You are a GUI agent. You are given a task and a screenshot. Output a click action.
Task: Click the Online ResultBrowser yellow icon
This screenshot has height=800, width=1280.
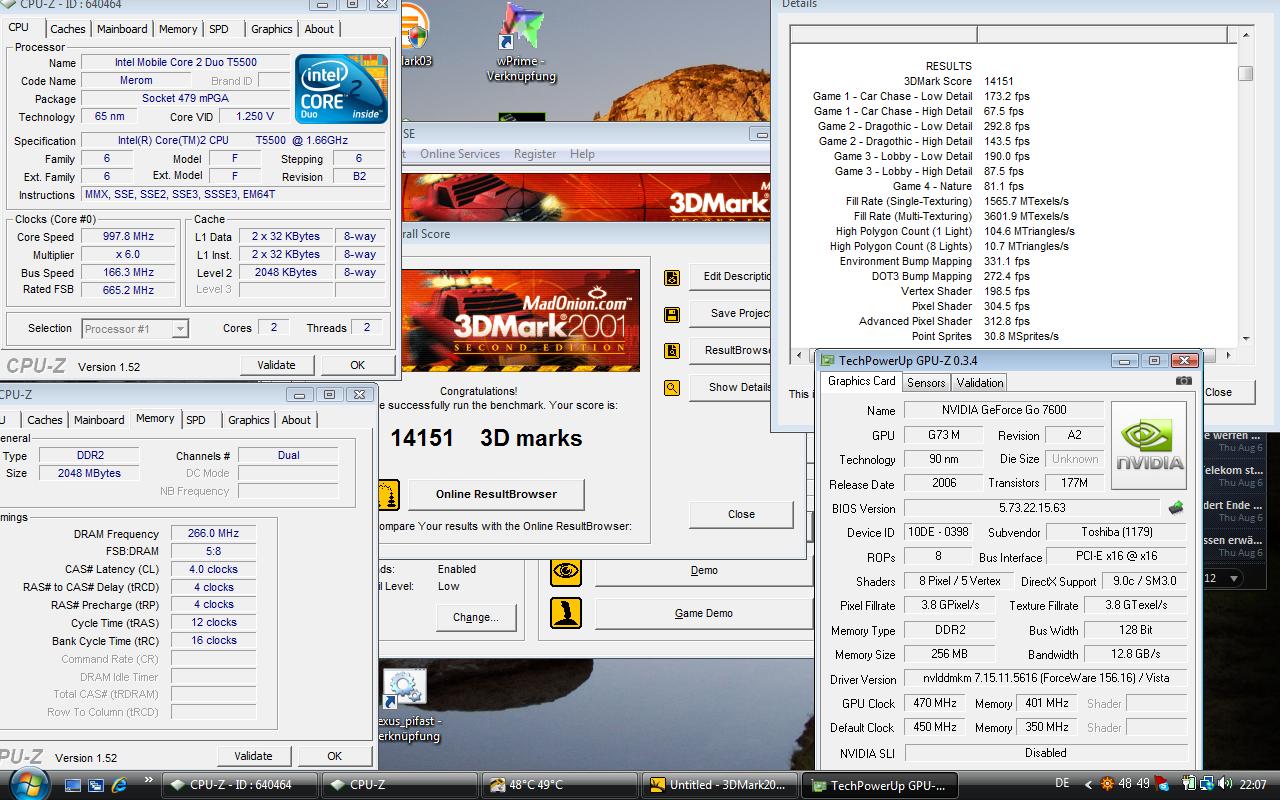pyautogui.click(x=389, y=494)
